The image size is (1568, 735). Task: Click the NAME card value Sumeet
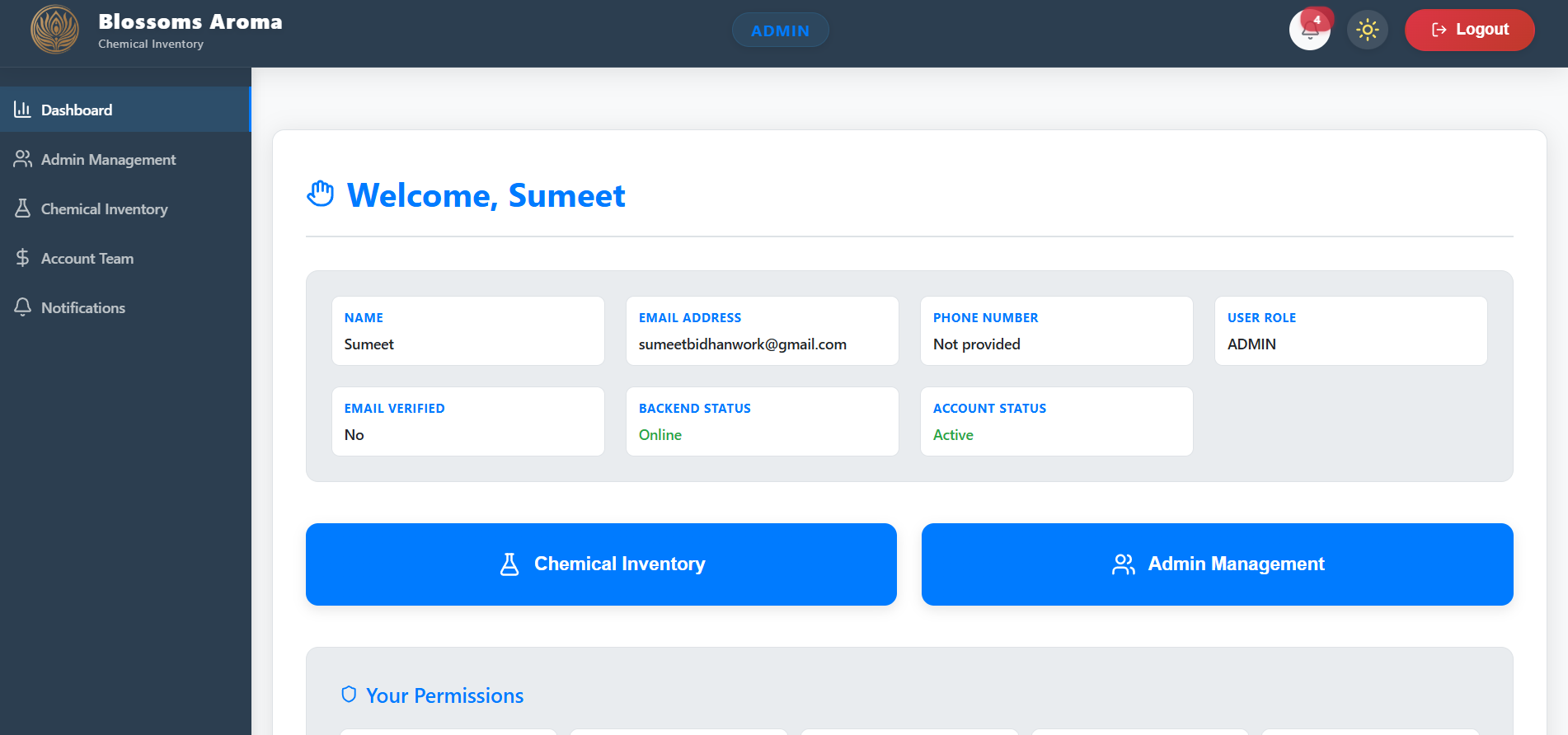(369, 344)
